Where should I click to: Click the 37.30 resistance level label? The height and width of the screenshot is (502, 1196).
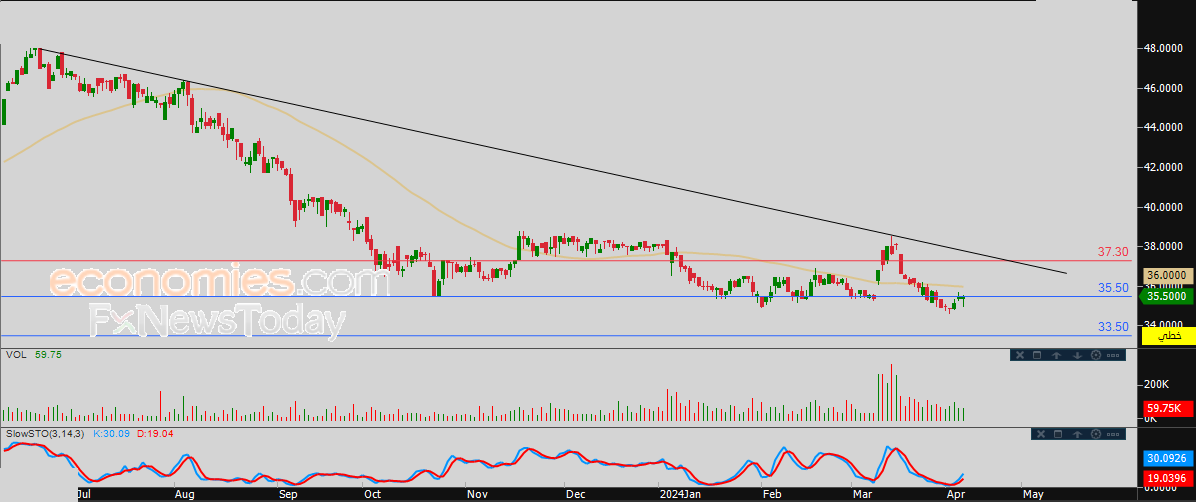[x=1113, y=251]
